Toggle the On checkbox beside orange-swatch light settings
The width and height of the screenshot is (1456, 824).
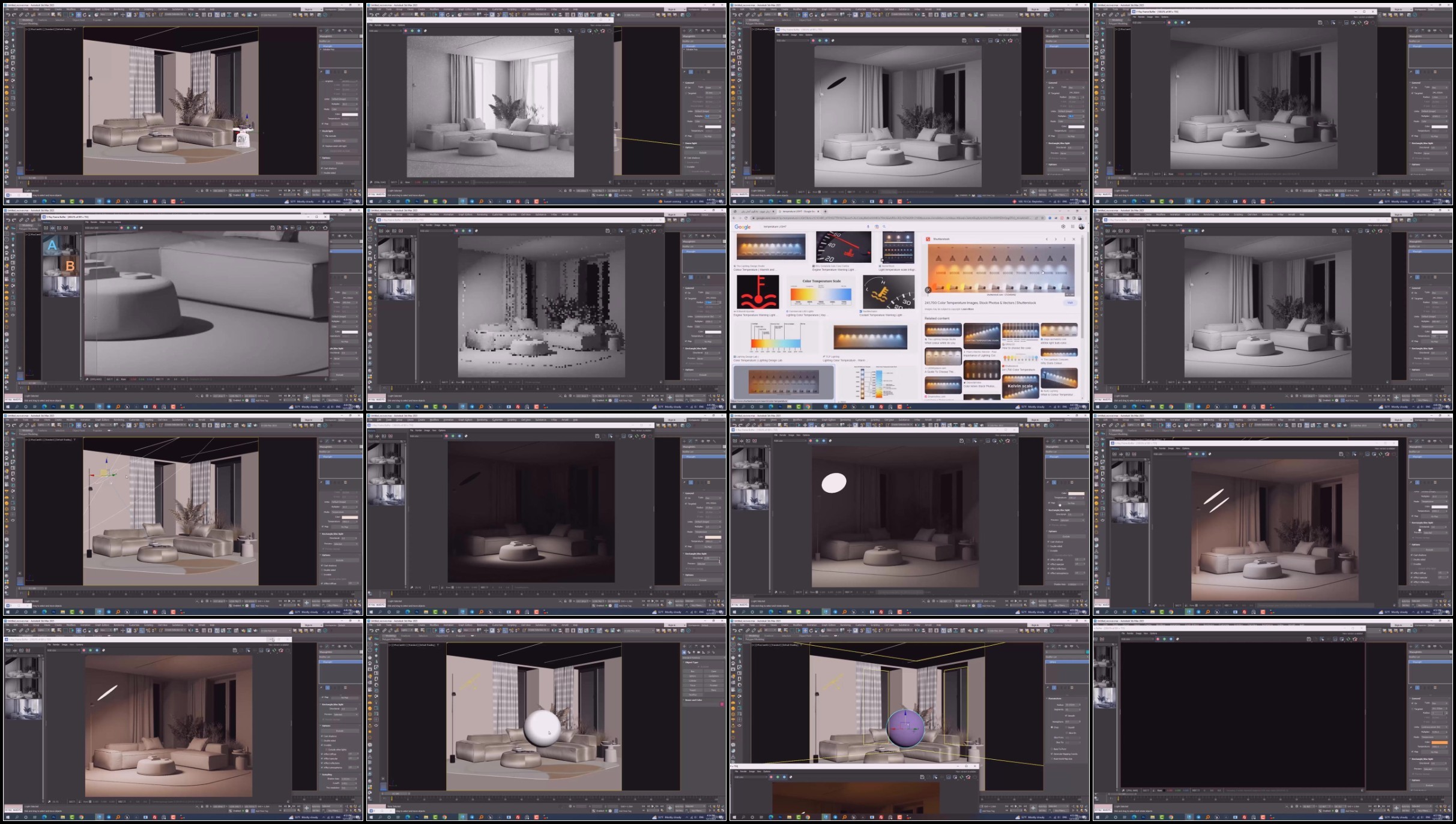click(1412, 703)
